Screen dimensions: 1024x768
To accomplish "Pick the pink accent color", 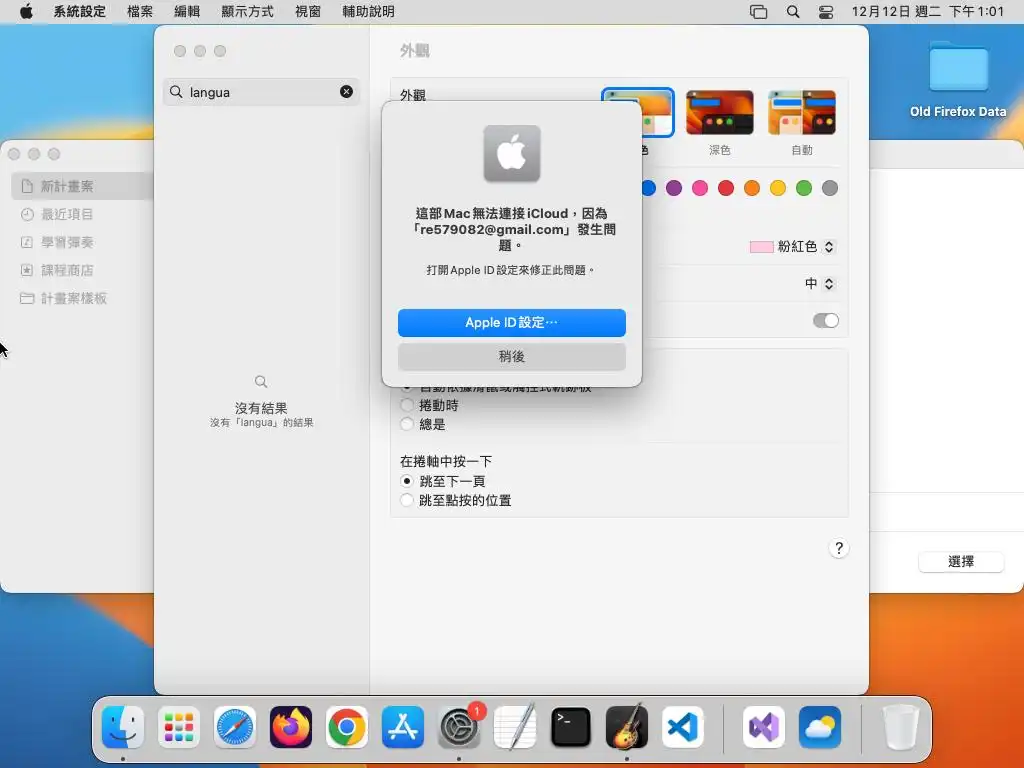I will pyautogui.click(x=699, y=188).
